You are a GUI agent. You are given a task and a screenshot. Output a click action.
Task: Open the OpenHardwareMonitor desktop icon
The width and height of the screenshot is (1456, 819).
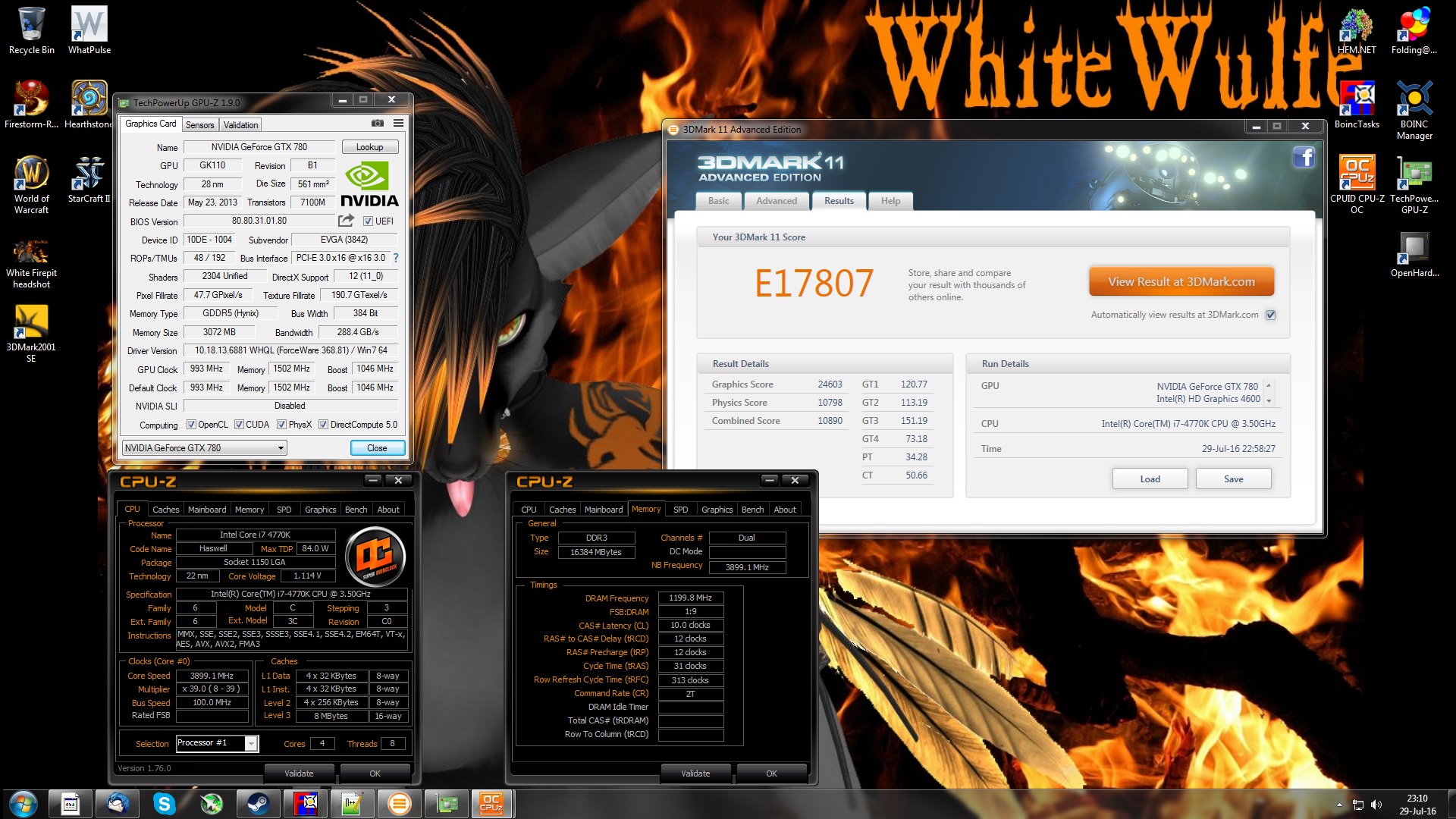coord(1414,256)
